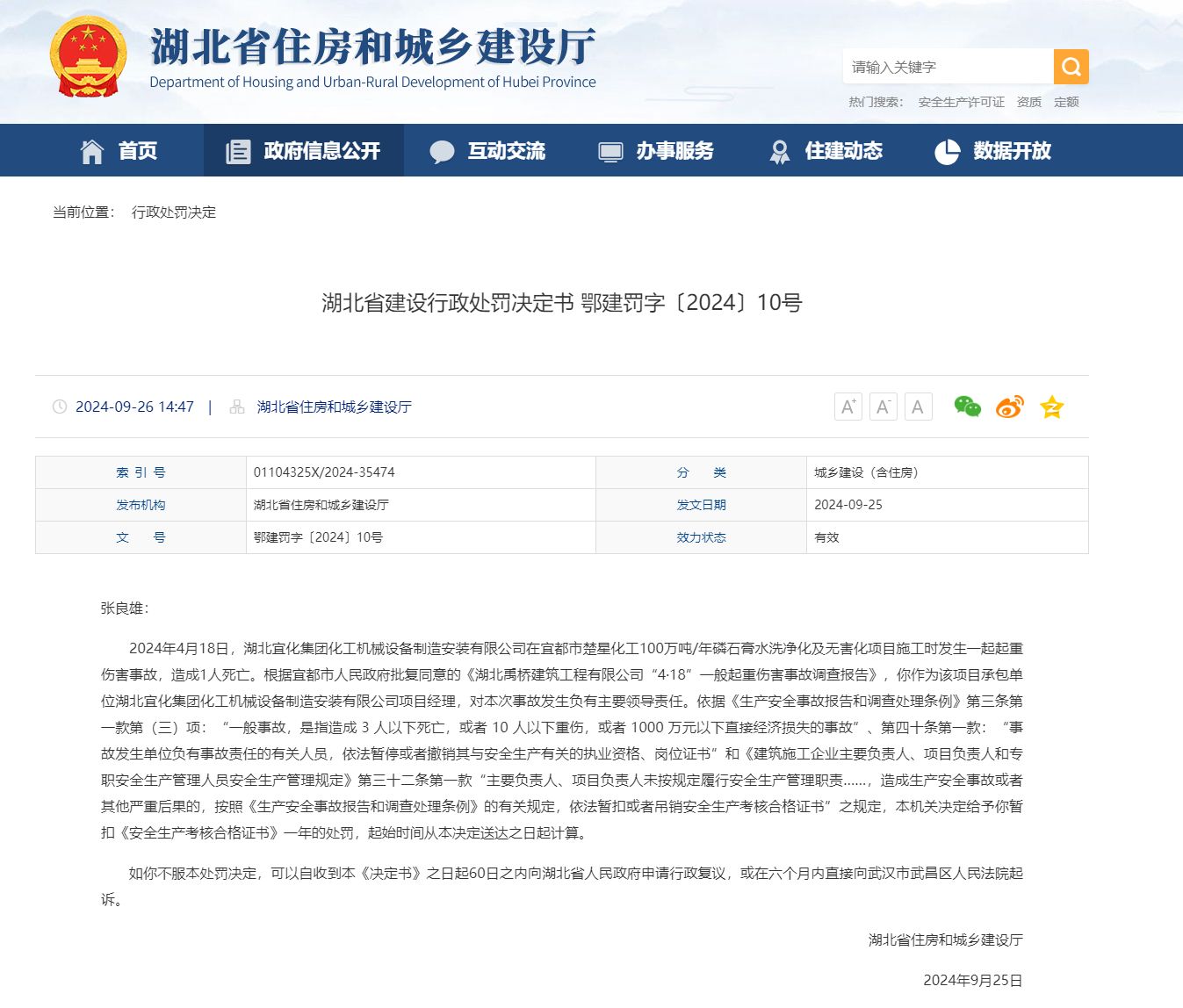Screen dimensions: 1183x1008
Task: Click the 分类 table label
Action: click(701, 472)
